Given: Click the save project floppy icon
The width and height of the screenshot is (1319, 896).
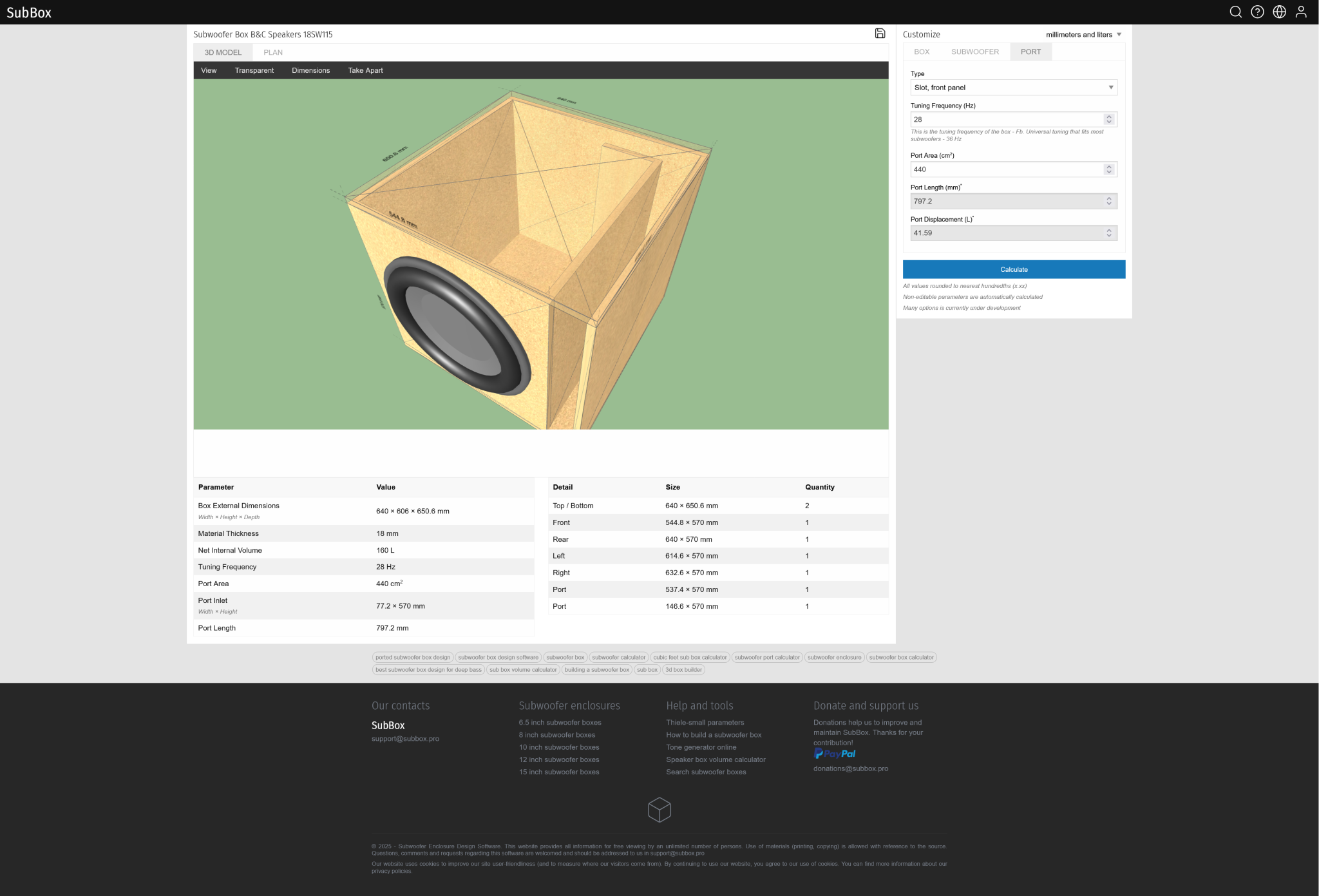Looking at the screenshot, I should coord(880,33).
